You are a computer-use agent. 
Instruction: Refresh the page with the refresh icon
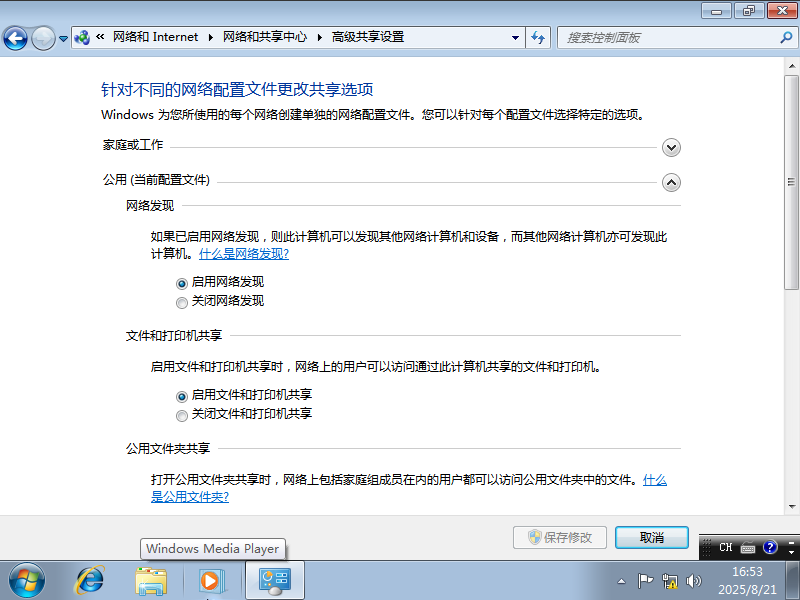point(538,37)
